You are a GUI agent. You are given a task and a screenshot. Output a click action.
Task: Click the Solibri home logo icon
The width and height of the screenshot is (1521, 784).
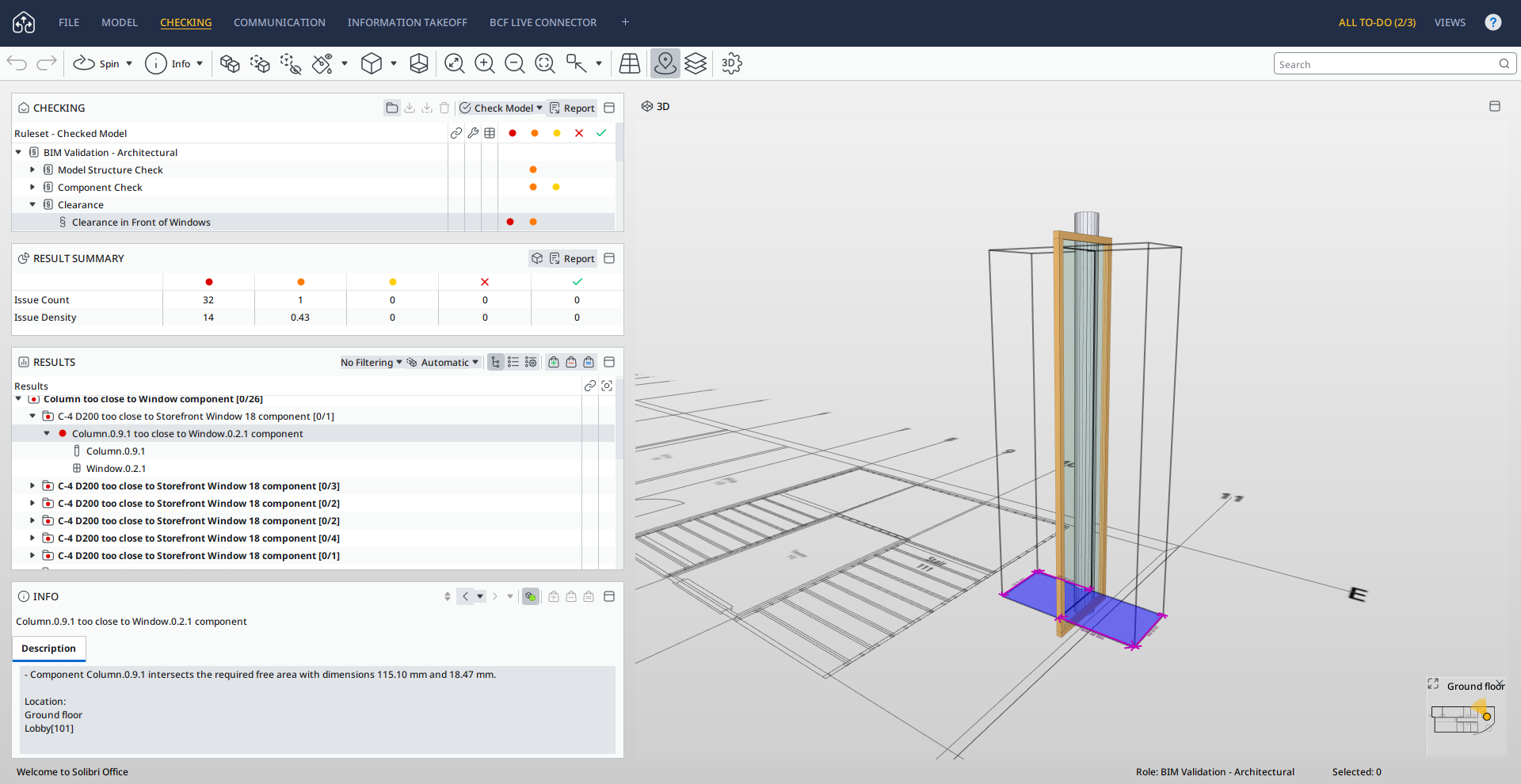click(x=24, y=22)
